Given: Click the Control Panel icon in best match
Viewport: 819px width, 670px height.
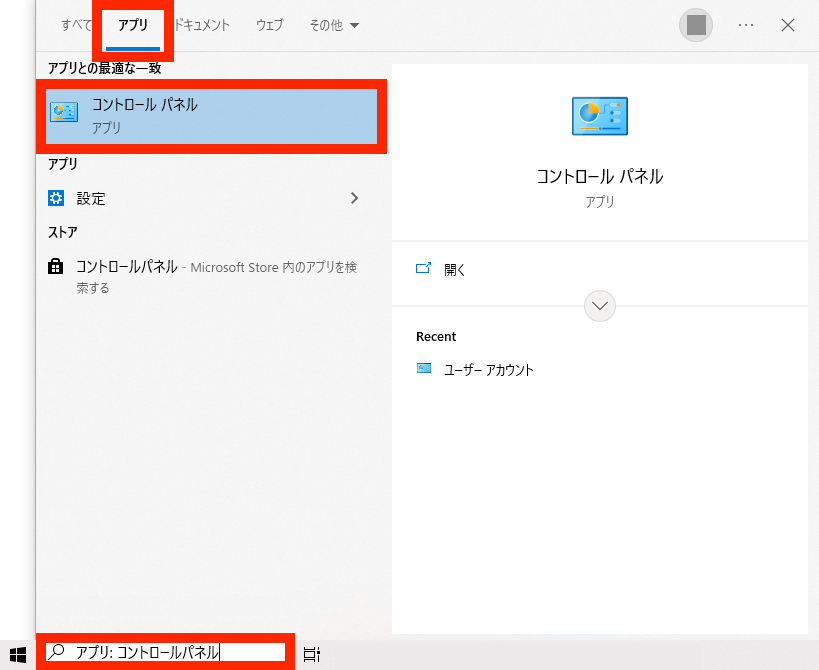Looking at the screenshot, I should click(x=64, y=112).
